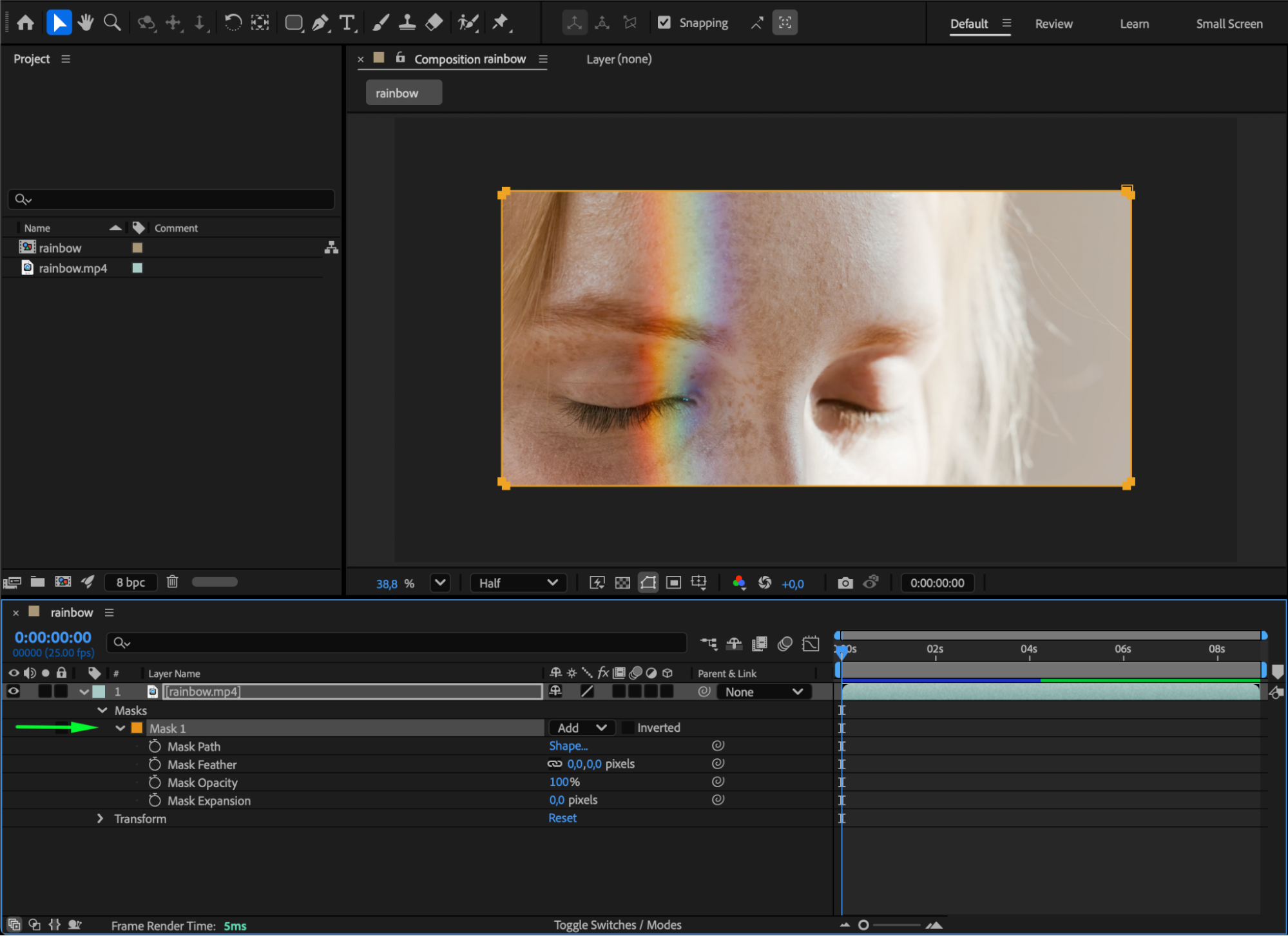This screenshot has height=936, width=1288.
Task: Select the Puppet Pin tool
Action: pos(500,23)
